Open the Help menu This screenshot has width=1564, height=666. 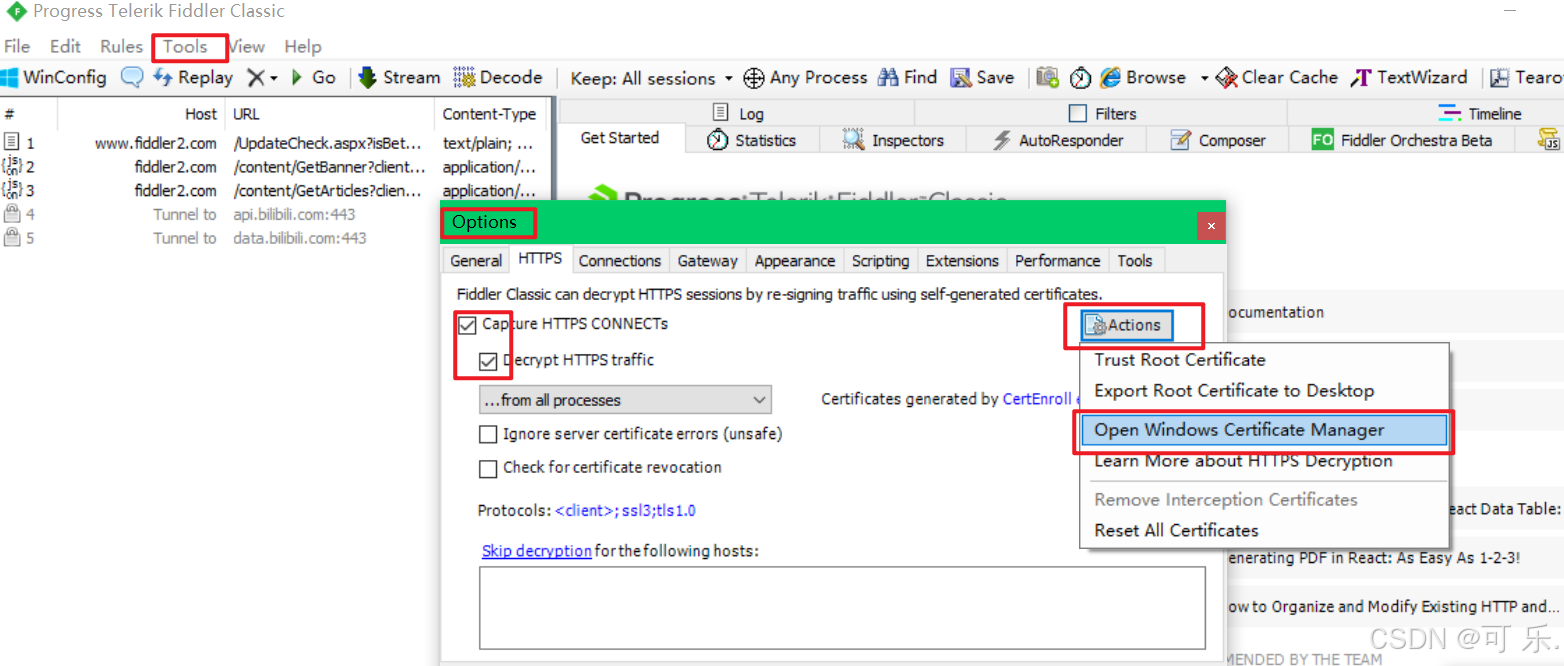point(303,46)
